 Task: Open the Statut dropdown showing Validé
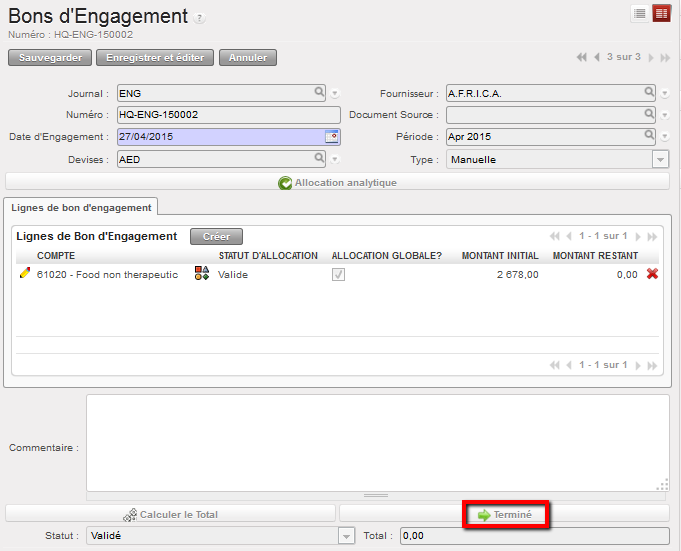point(346,536)
